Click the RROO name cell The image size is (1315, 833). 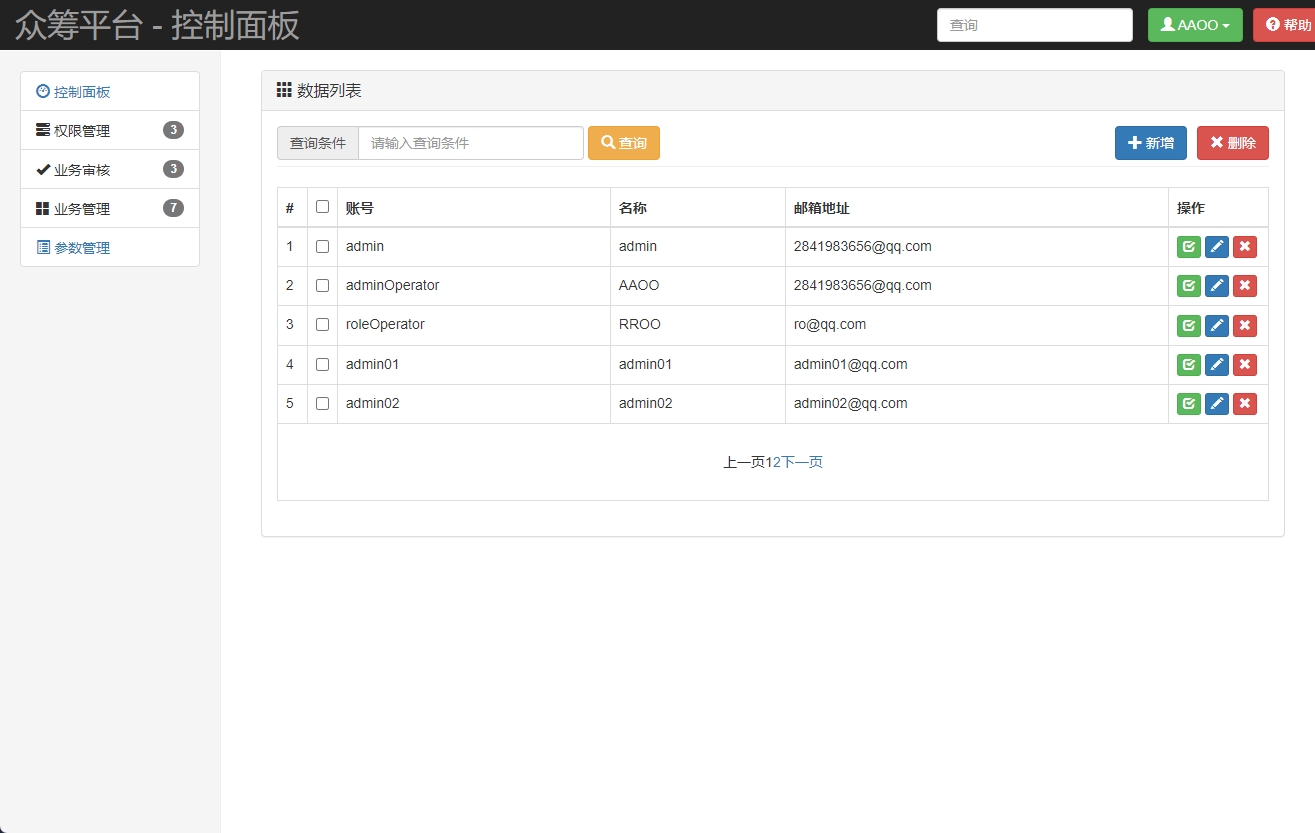pos(698,324)
